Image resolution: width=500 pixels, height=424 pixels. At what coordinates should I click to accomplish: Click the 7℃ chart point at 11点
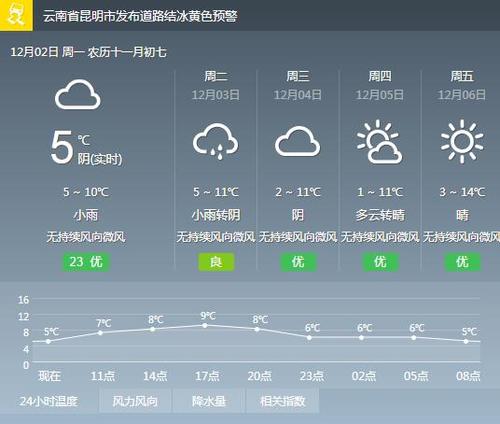(x=100, y=333)
